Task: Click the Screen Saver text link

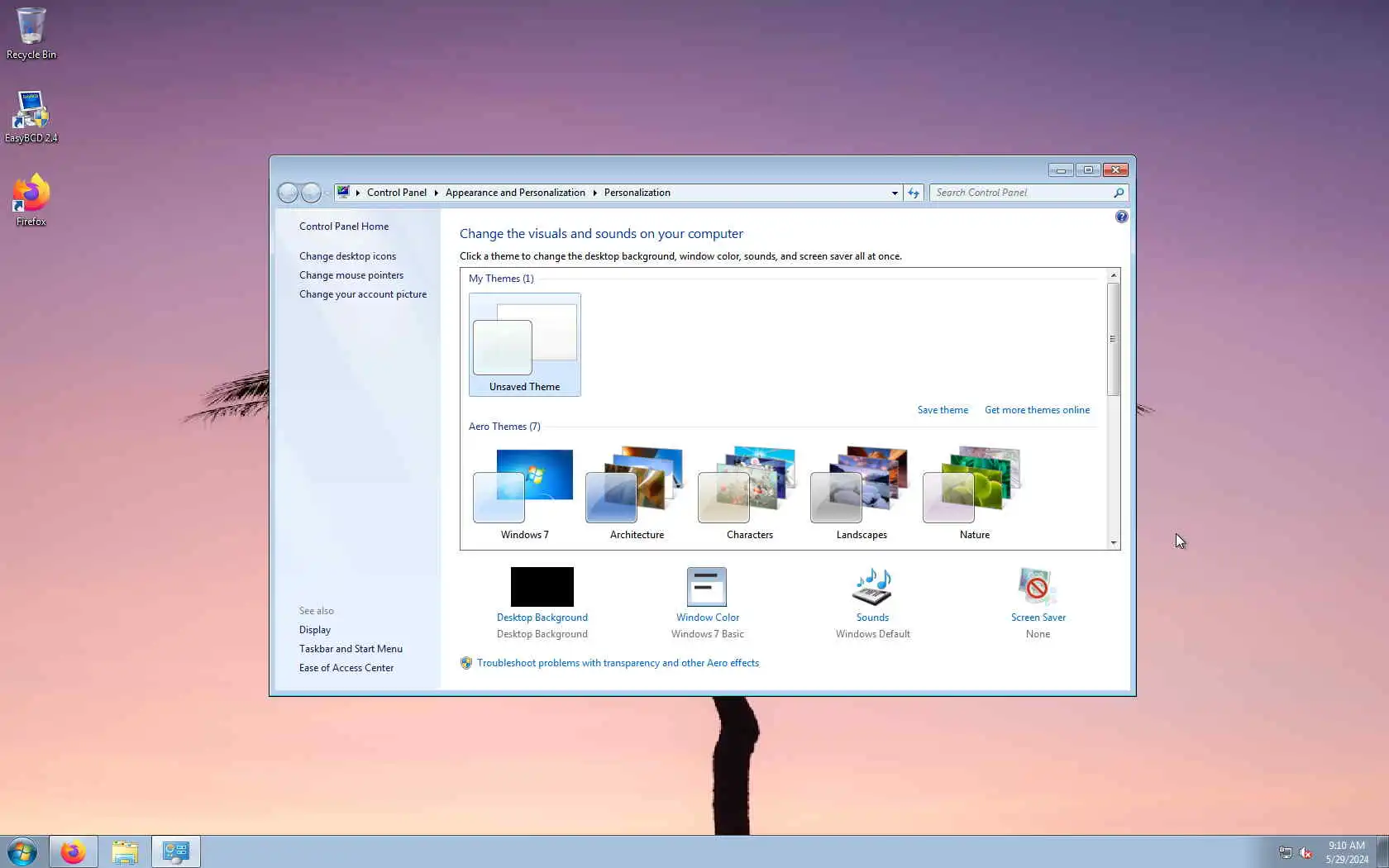Action: click(1038, 618)
